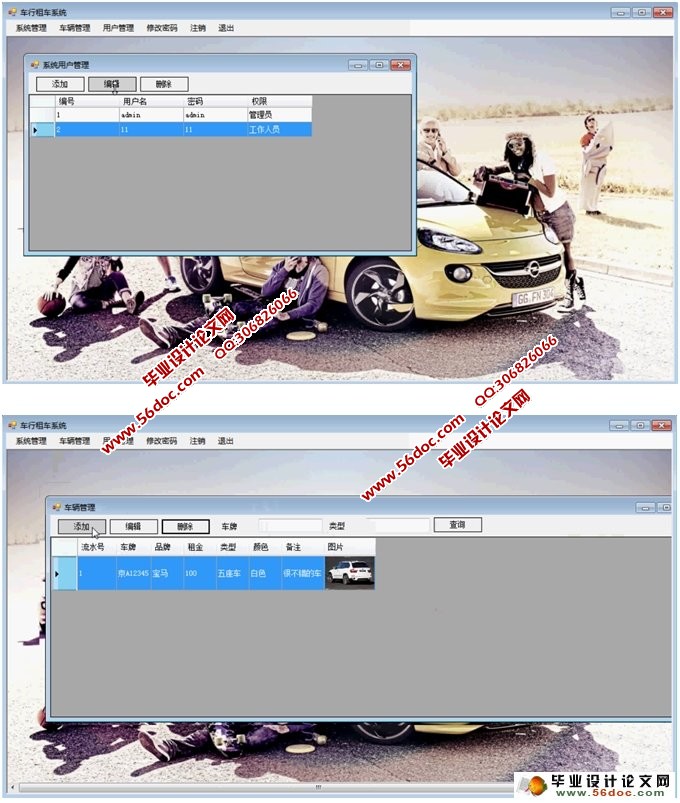Click into the 类型 filter field
This screenshot has width=680, height=803.
click(x=400, y=526)
